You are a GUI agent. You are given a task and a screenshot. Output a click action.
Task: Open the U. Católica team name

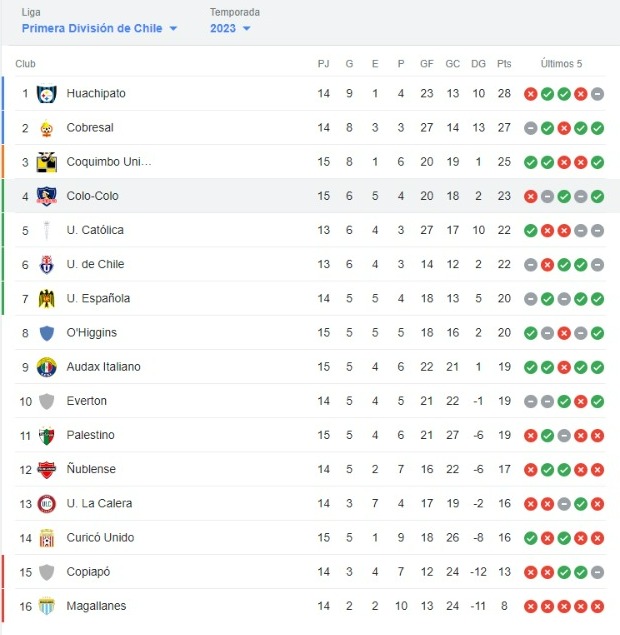(x=95, y=230)
